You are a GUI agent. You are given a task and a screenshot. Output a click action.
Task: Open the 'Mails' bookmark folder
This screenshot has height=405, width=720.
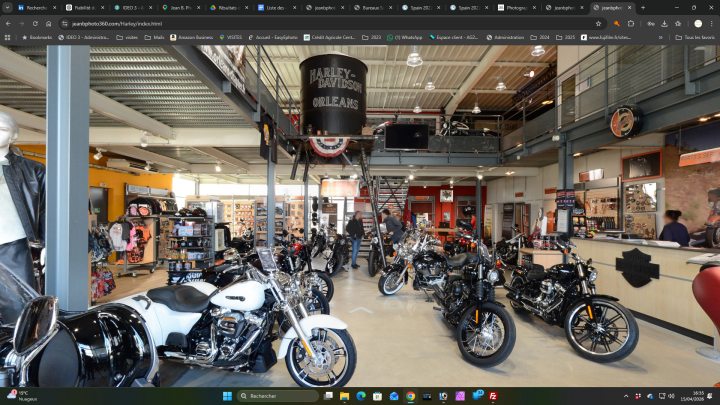pos(154,37)
